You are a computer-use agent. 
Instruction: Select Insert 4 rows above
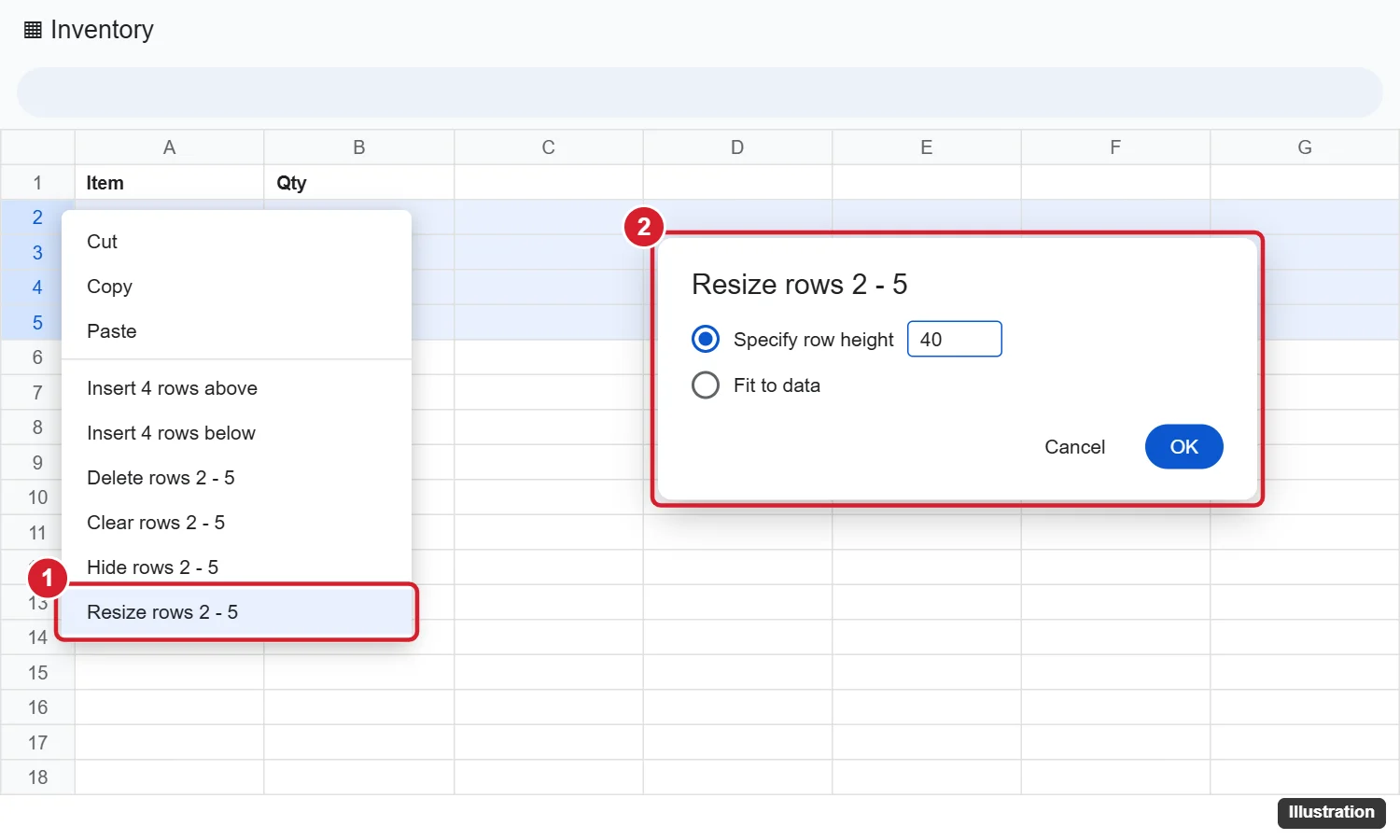236,388
